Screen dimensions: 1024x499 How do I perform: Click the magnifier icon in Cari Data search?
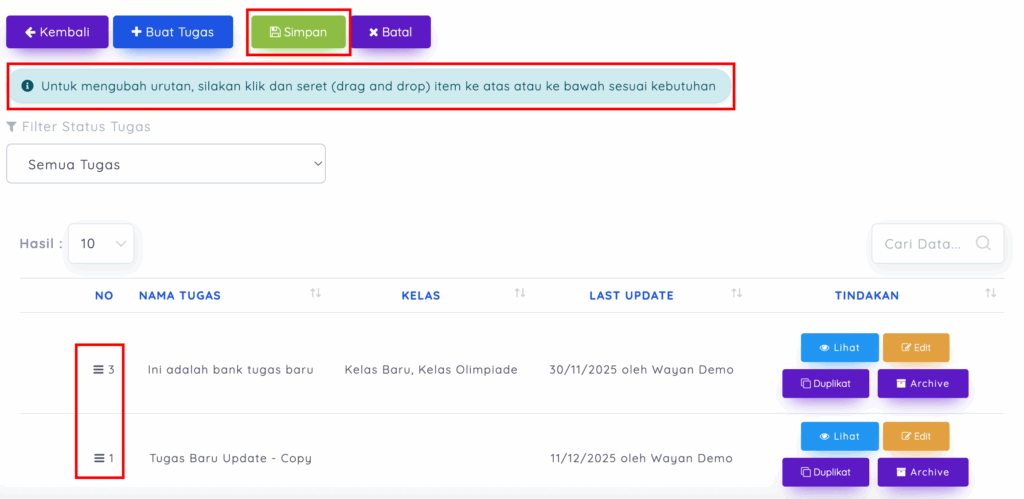point(983,243)
